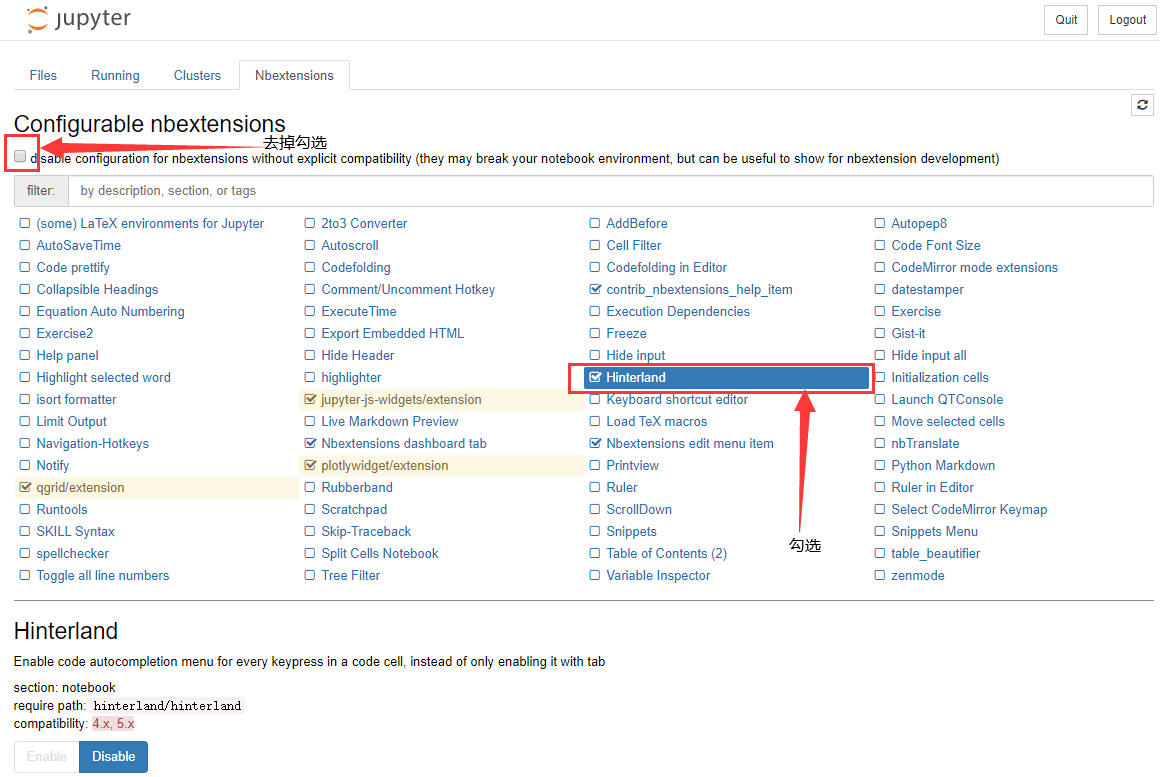Open the Files tab
Screen dimensions: 1160x777
(x=43, y=75)
